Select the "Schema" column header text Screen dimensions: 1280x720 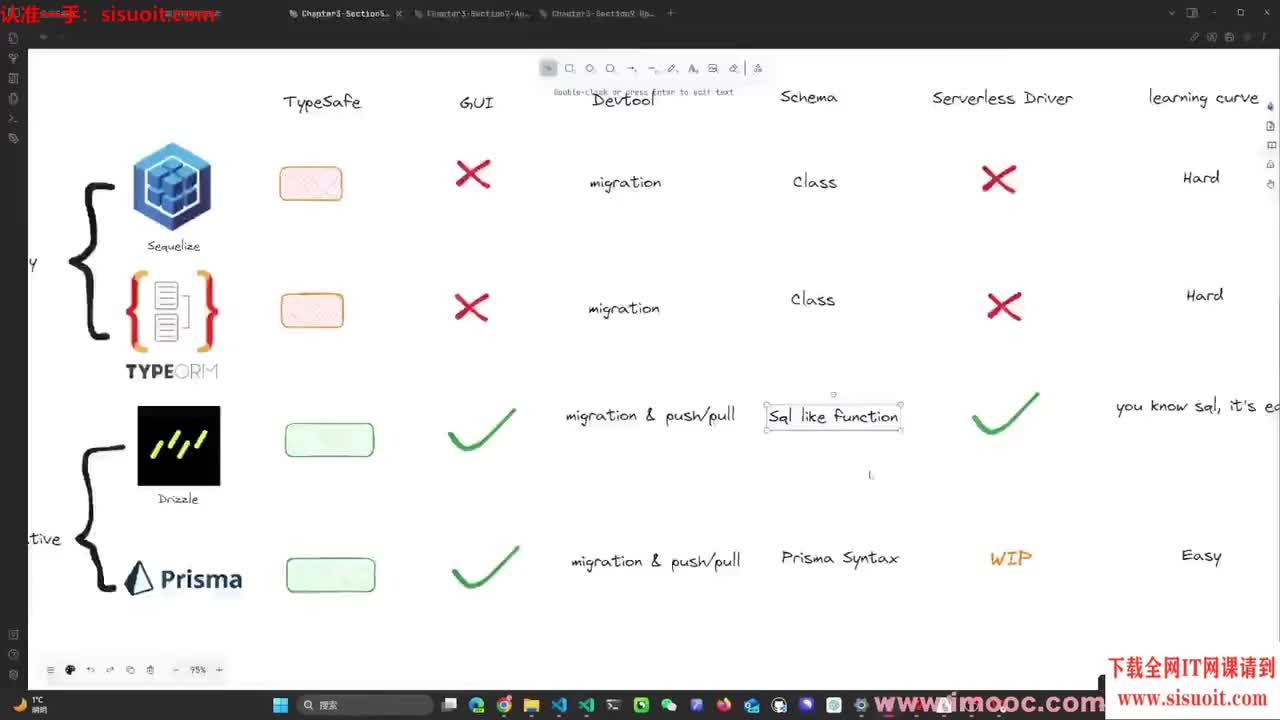click(809, 97)
